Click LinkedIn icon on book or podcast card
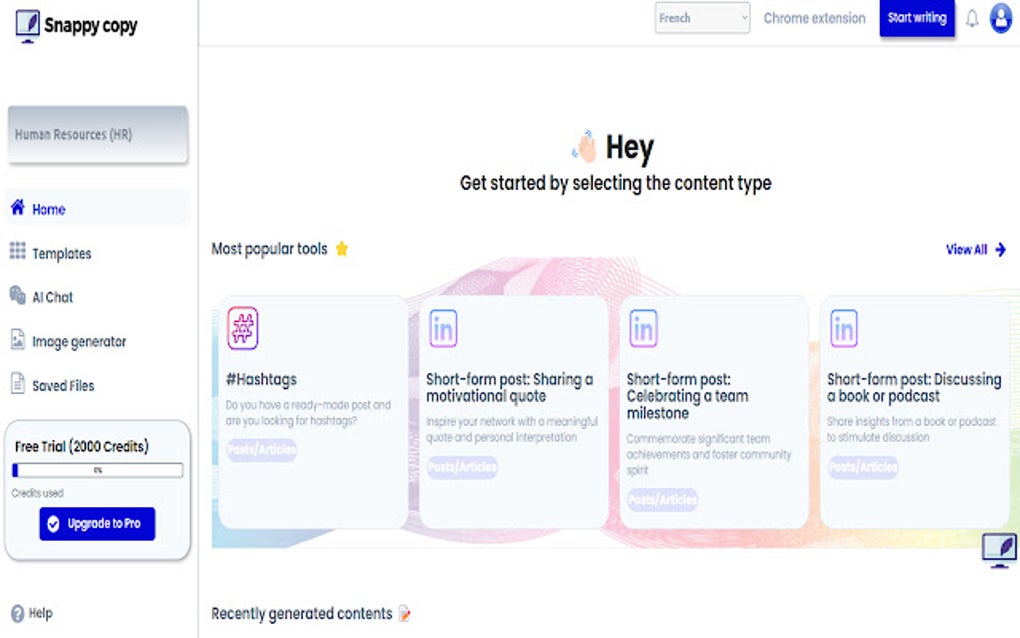This screenshot has height=638, width=1020. click(x=844, y=328)
